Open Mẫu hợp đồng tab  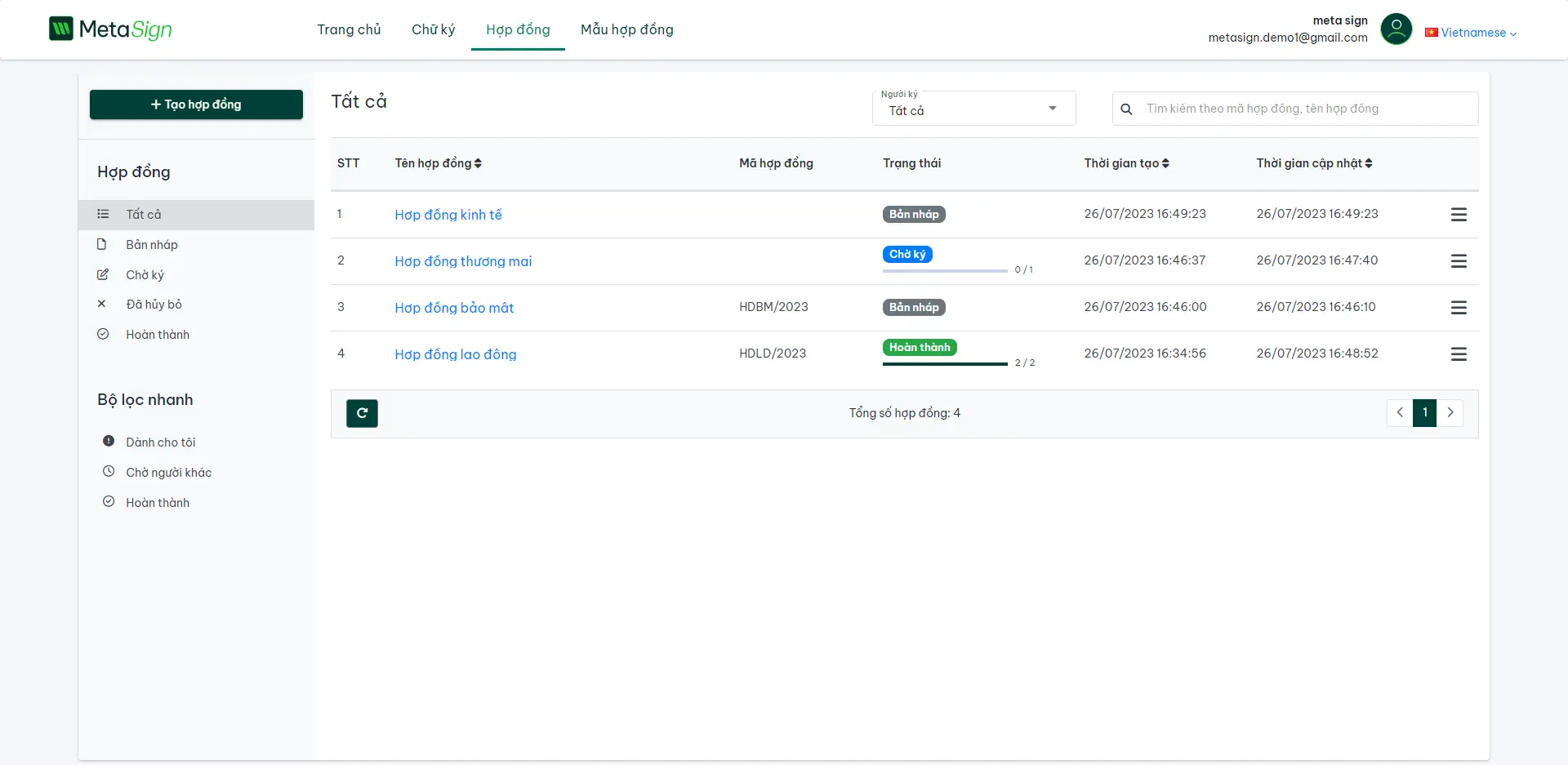point(627,29)
